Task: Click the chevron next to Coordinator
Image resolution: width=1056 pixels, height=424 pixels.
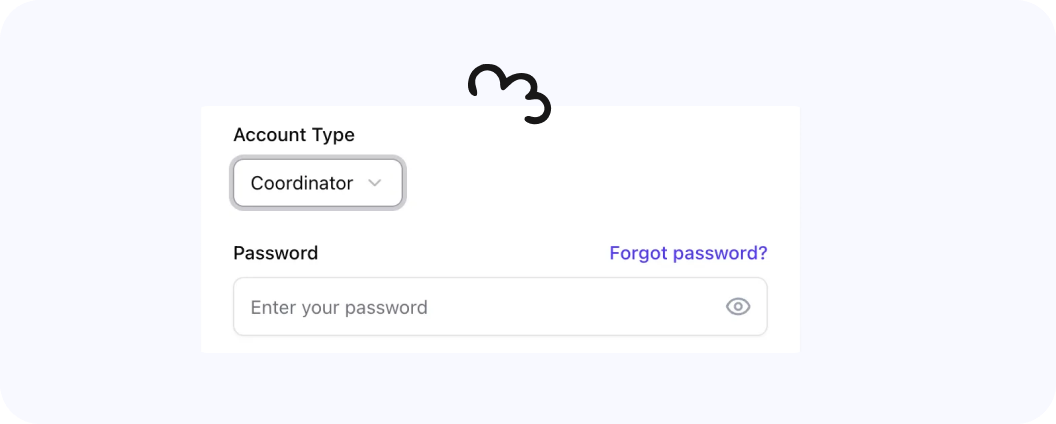Action: click(375, 183)
